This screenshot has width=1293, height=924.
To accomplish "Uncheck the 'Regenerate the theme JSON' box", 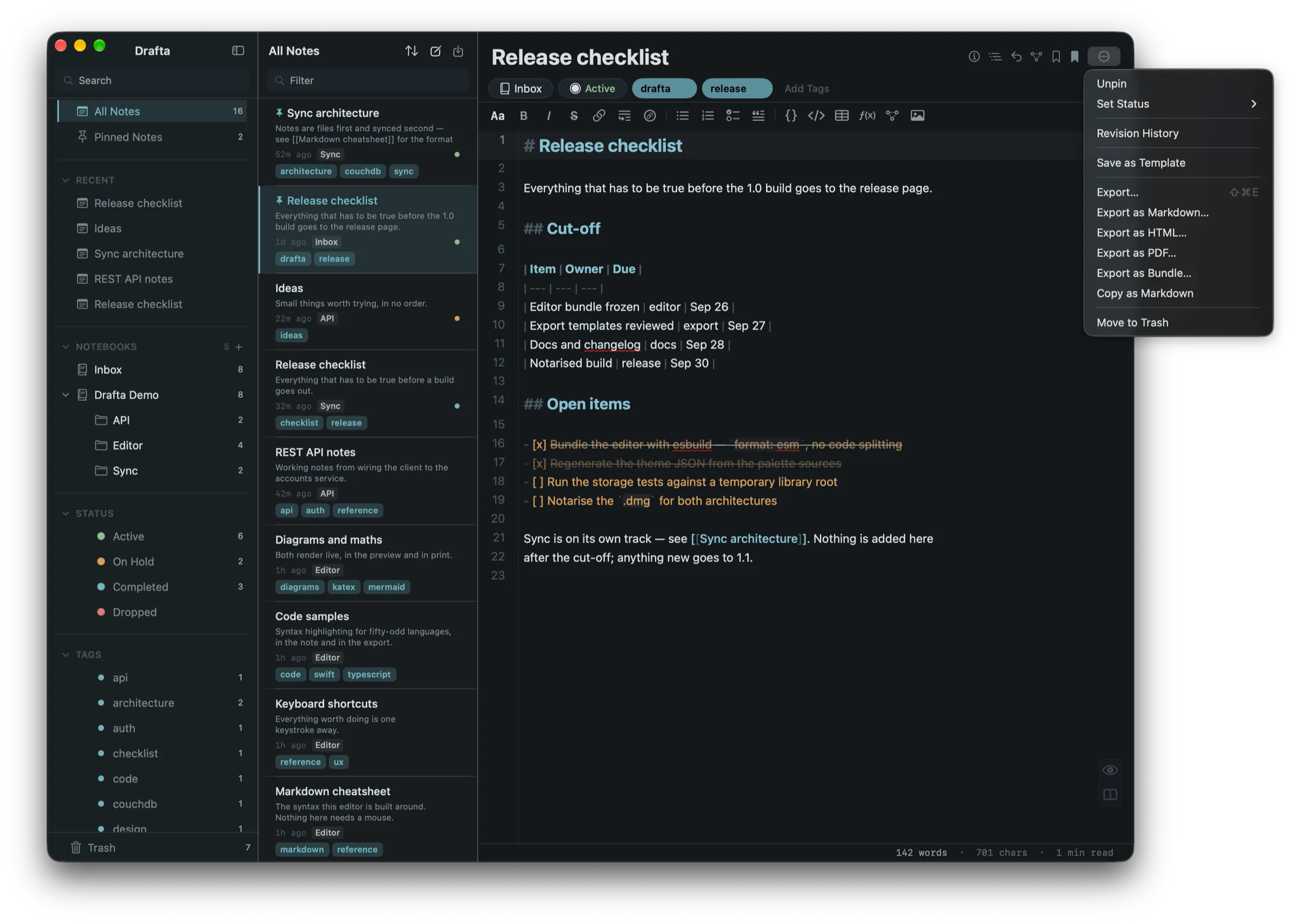I will (x=539, y=463).
